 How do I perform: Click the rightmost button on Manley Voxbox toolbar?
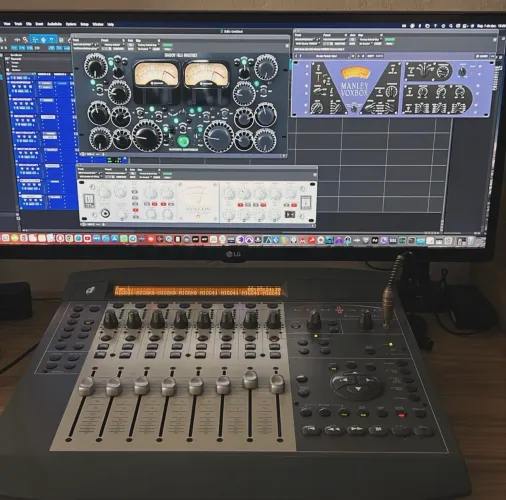coord(493,57)
